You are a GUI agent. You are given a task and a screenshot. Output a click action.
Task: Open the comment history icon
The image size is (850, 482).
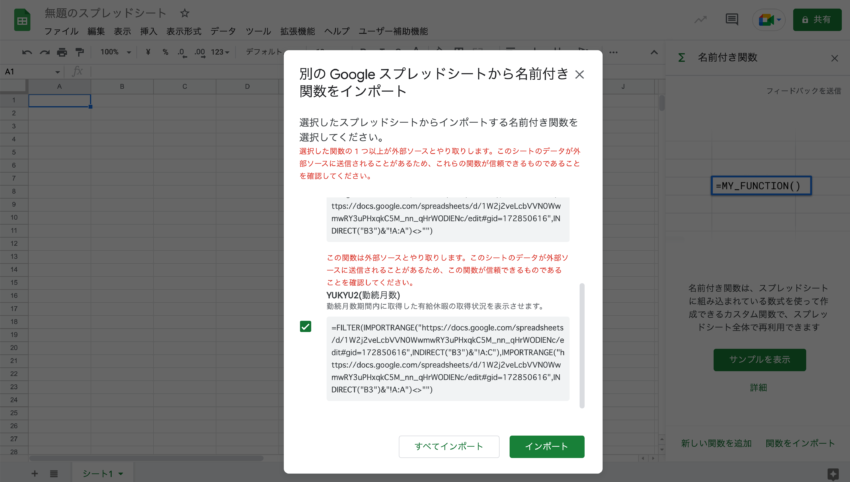click(x=731, y=19)
